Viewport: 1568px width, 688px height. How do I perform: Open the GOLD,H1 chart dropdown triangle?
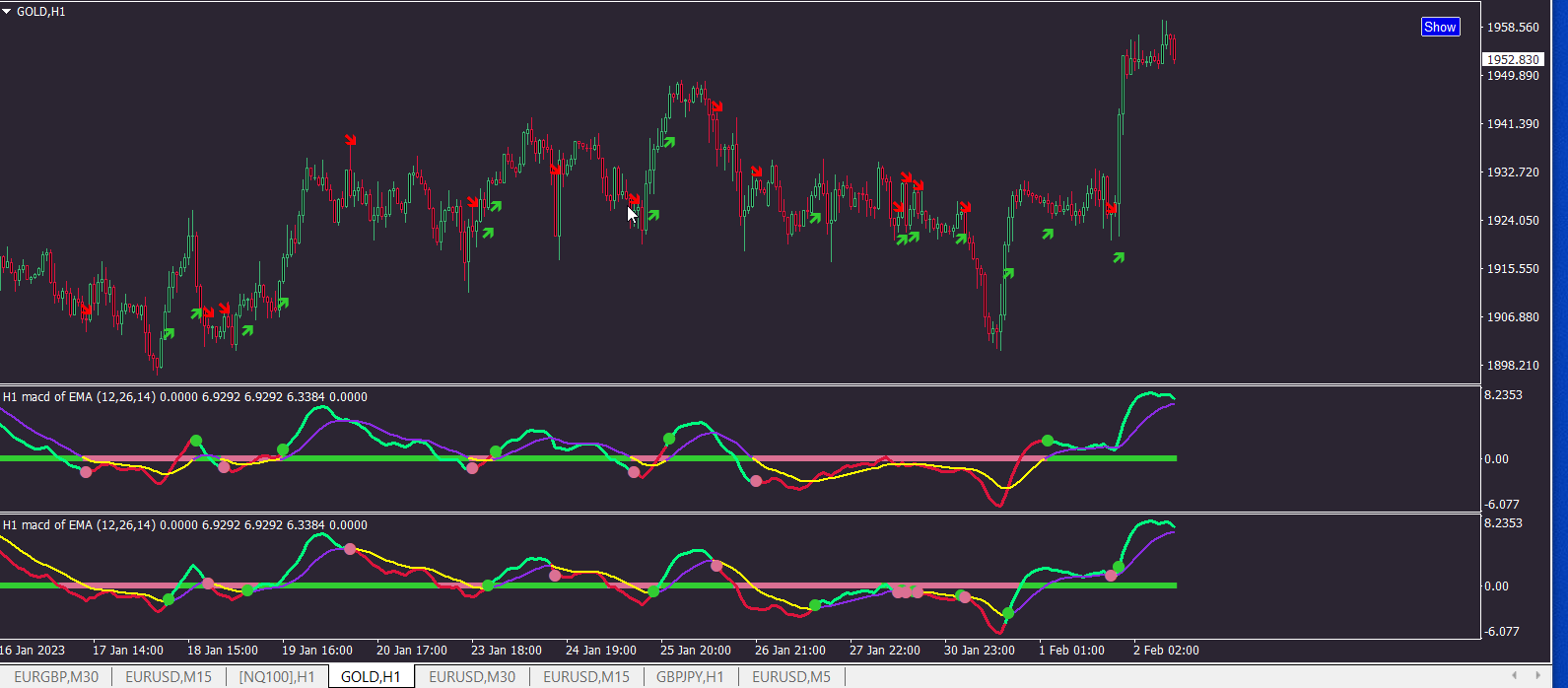coord(7,12)
